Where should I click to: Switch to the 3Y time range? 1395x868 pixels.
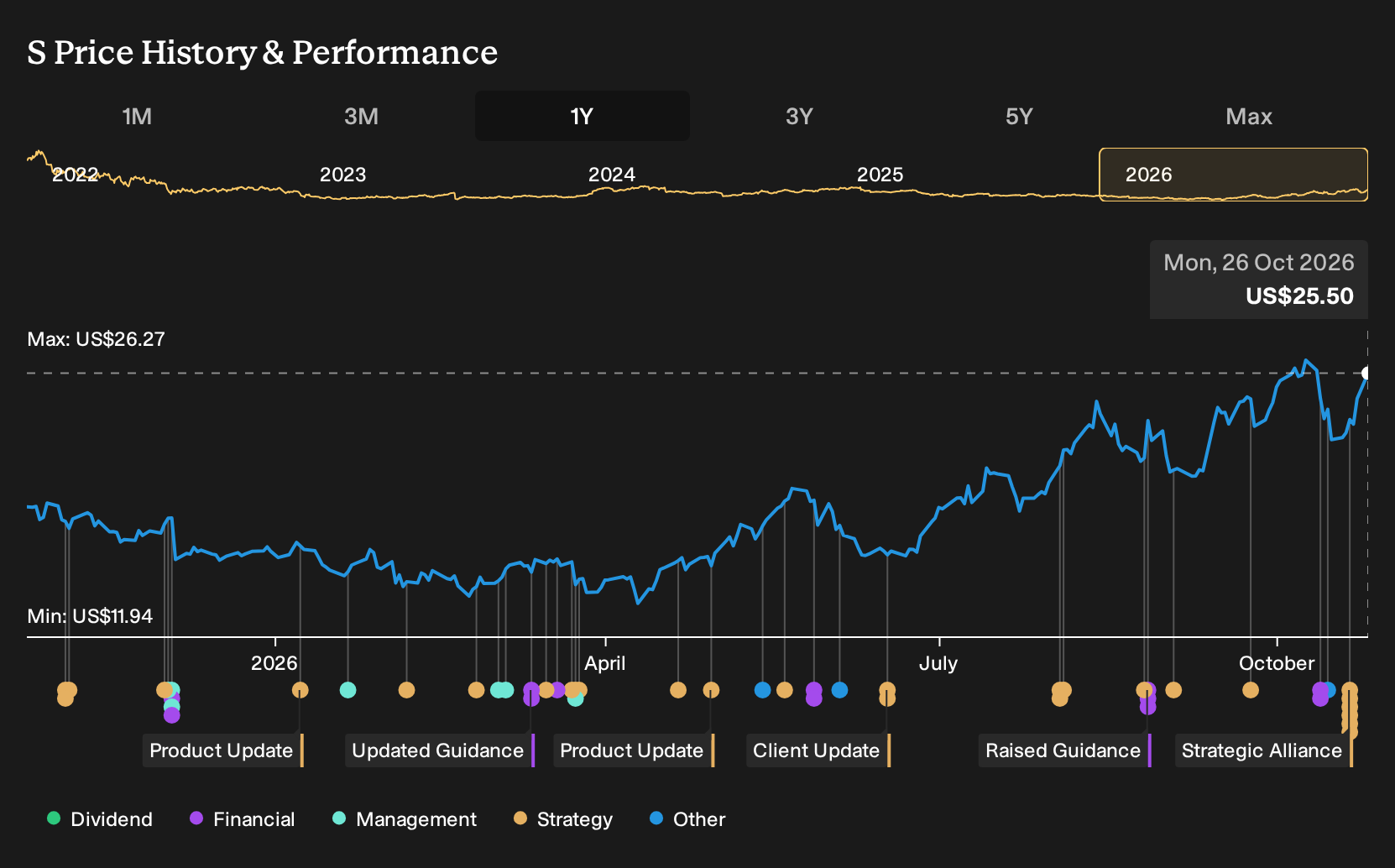point(799,116)
